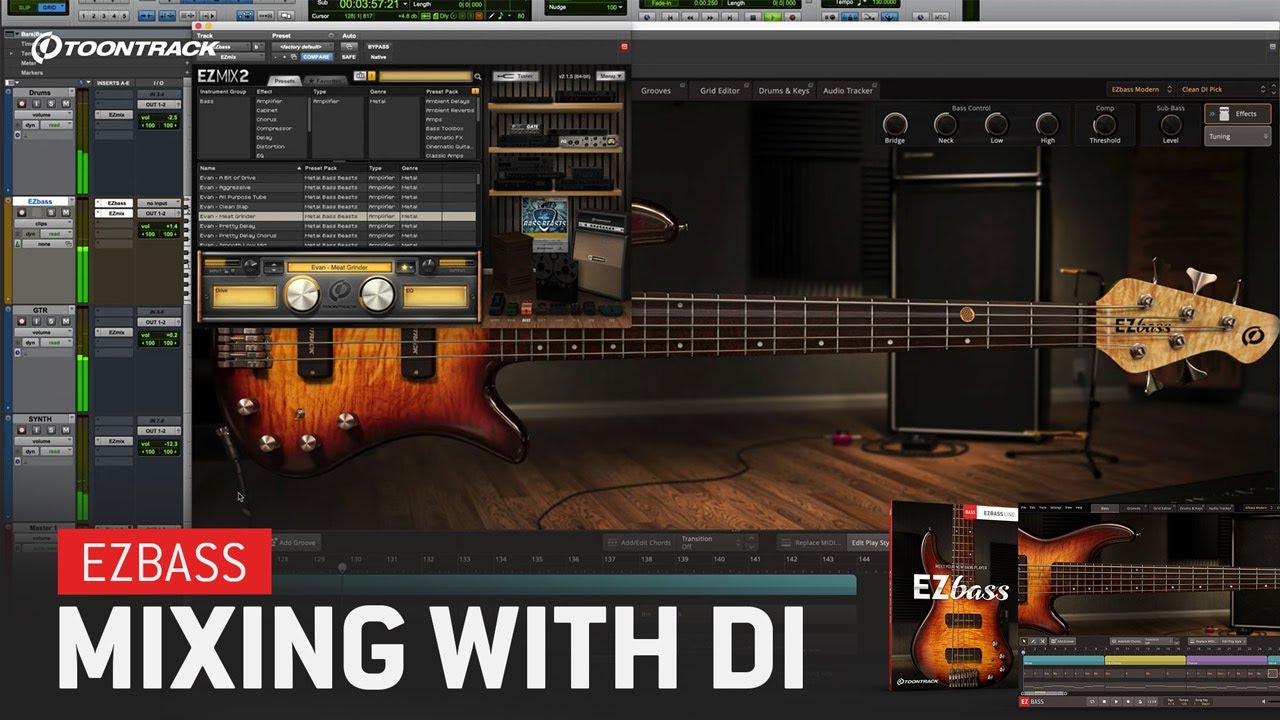Viewport: 1280px width, 720px height.
Task: Mute the Drums track
Action: [66, 104]
